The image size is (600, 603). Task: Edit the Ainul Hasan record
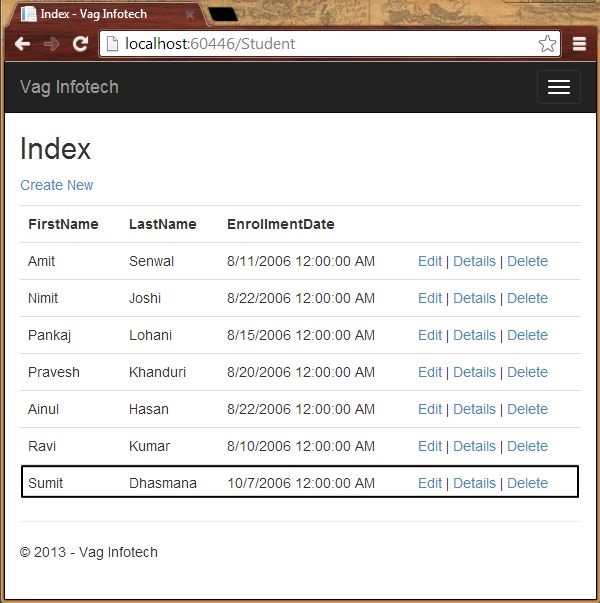pos(430,409)
